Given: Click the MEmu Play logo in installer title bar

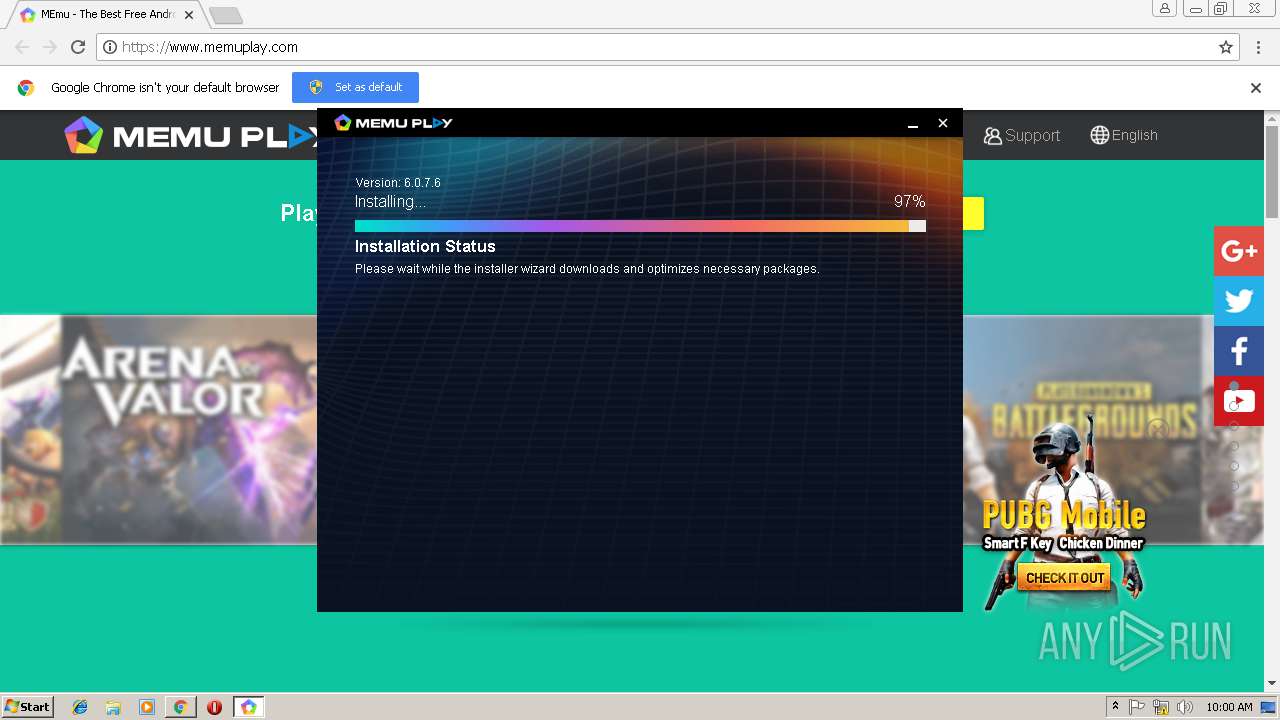Looking at the screenshot, I should point(393,122).
